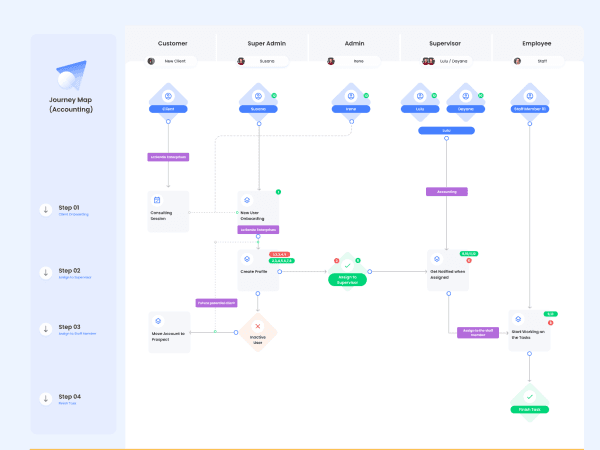Screen dimensions: 600x450
Task: Toggle the green status dot beside Irene node
Action: 366,96
